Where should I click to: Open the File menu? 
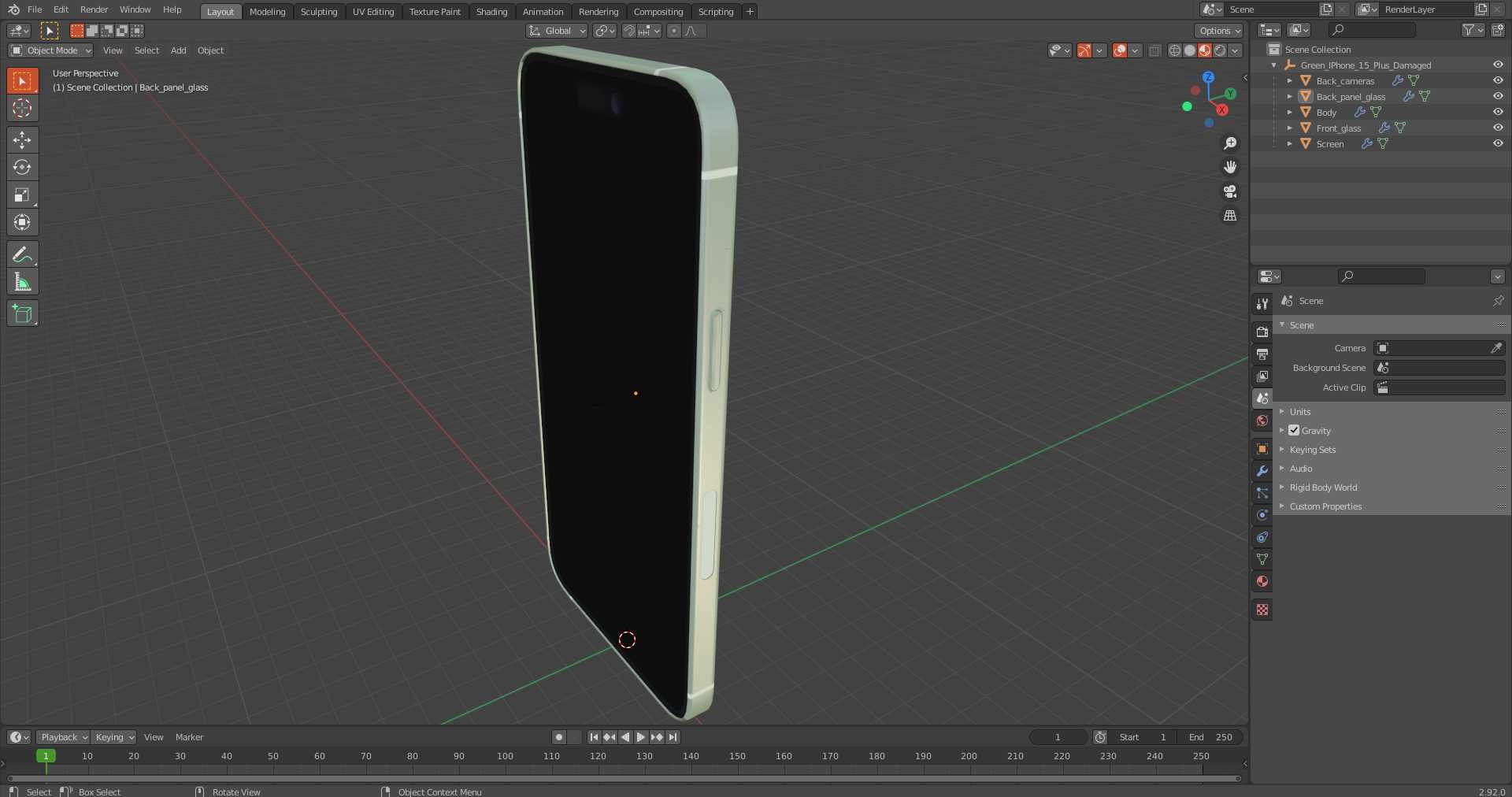[x=35, y=9]
